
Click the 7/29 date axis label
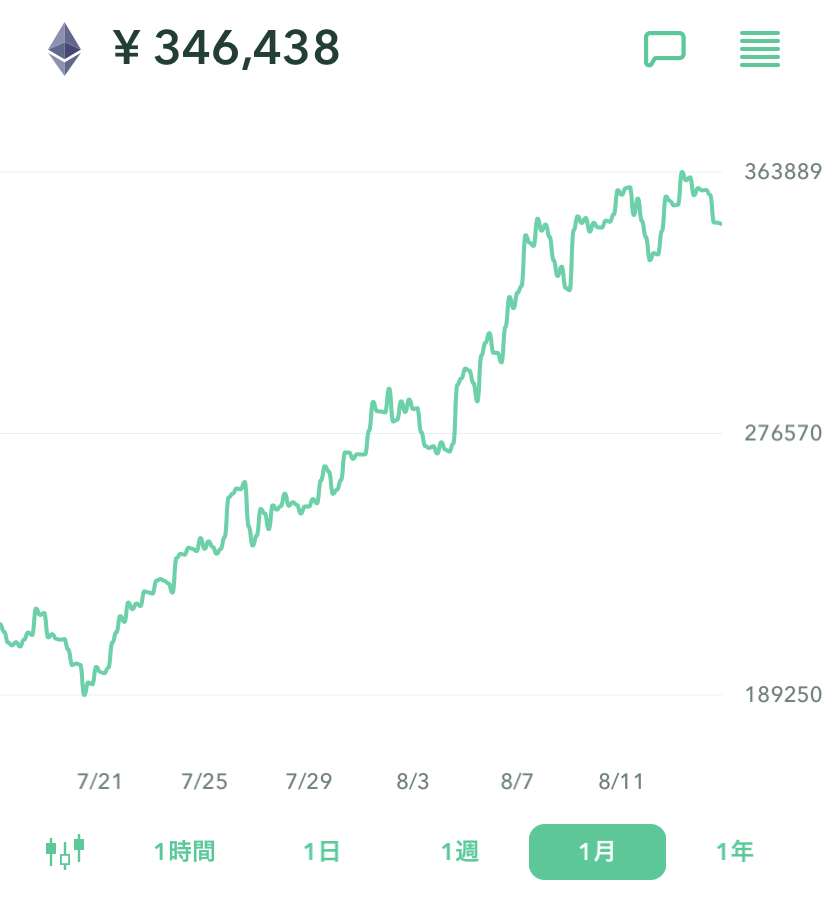coord(308,781)
